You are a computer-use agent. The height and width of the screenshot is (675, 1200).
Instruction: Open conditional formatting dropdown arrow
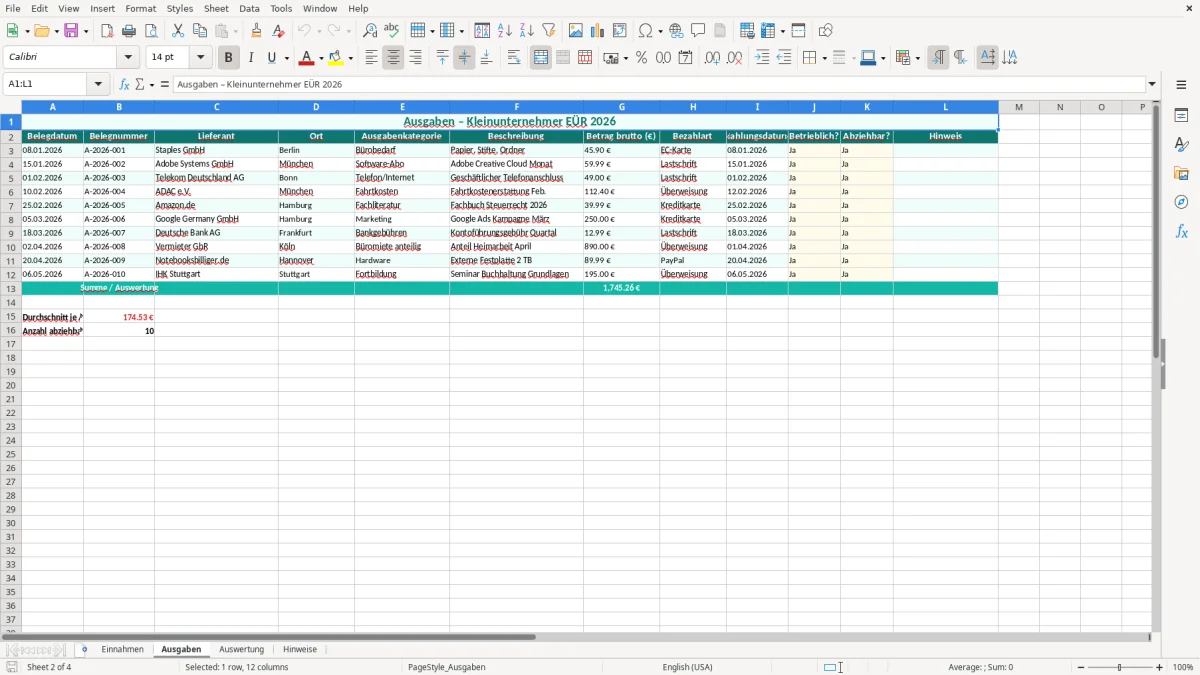click(917, 58)
